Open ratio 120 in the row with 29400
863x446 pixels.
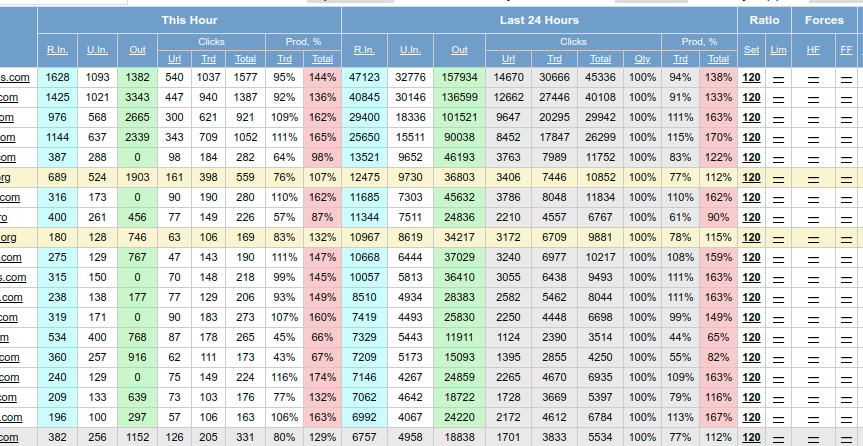coord(751,117)
